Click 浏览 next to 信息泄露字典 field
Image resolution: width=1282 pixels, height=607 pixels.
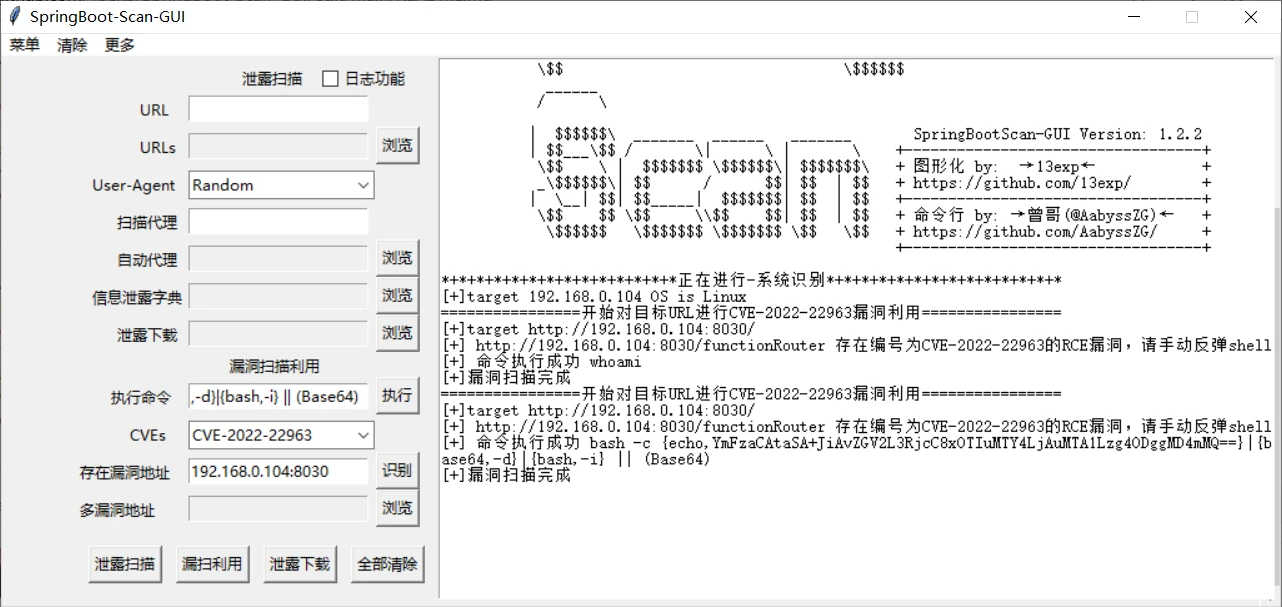[x=397, y=296]
